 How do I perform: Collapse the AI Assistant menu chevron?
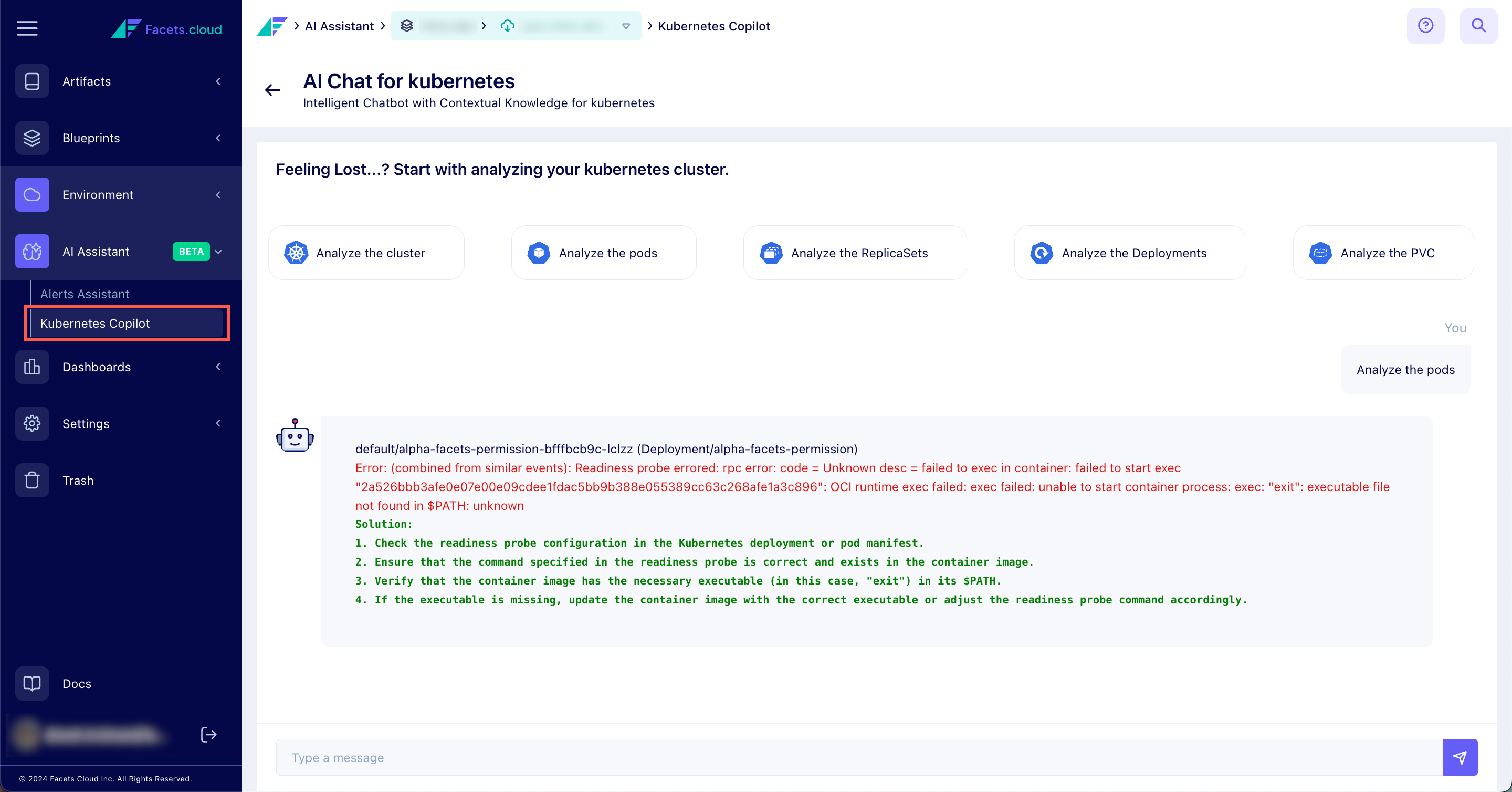(x=218, y=252)
